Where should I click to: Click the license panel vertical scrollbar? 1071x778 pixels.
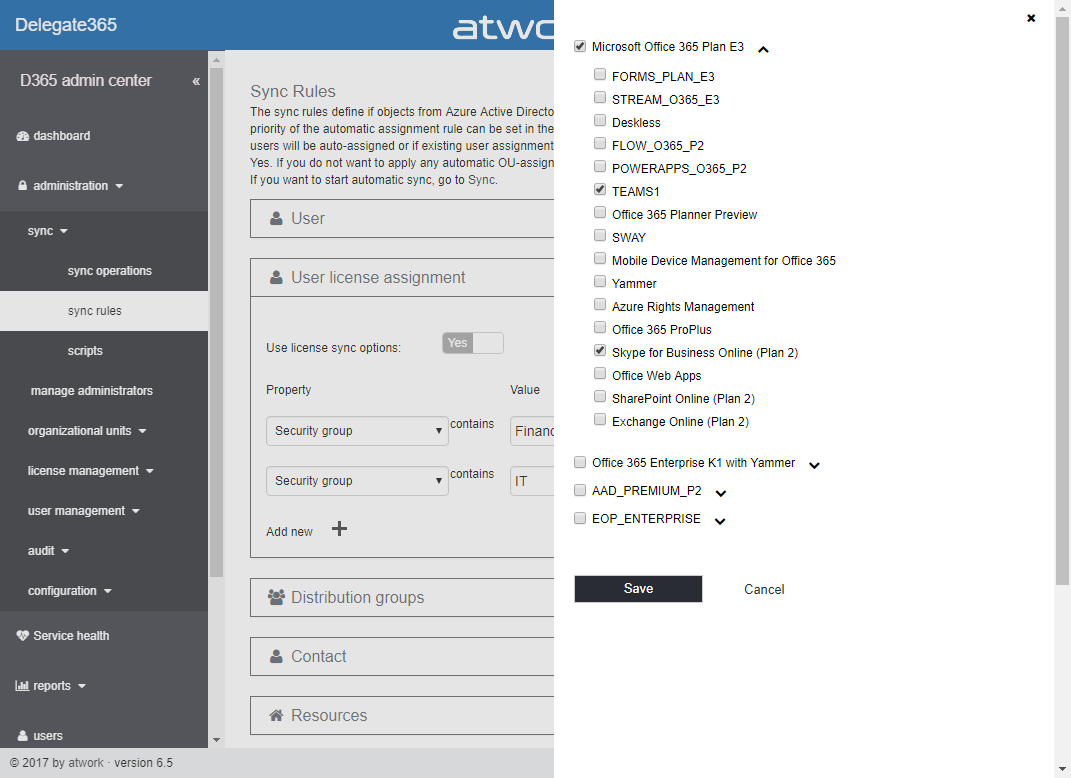pos(1062,300)
